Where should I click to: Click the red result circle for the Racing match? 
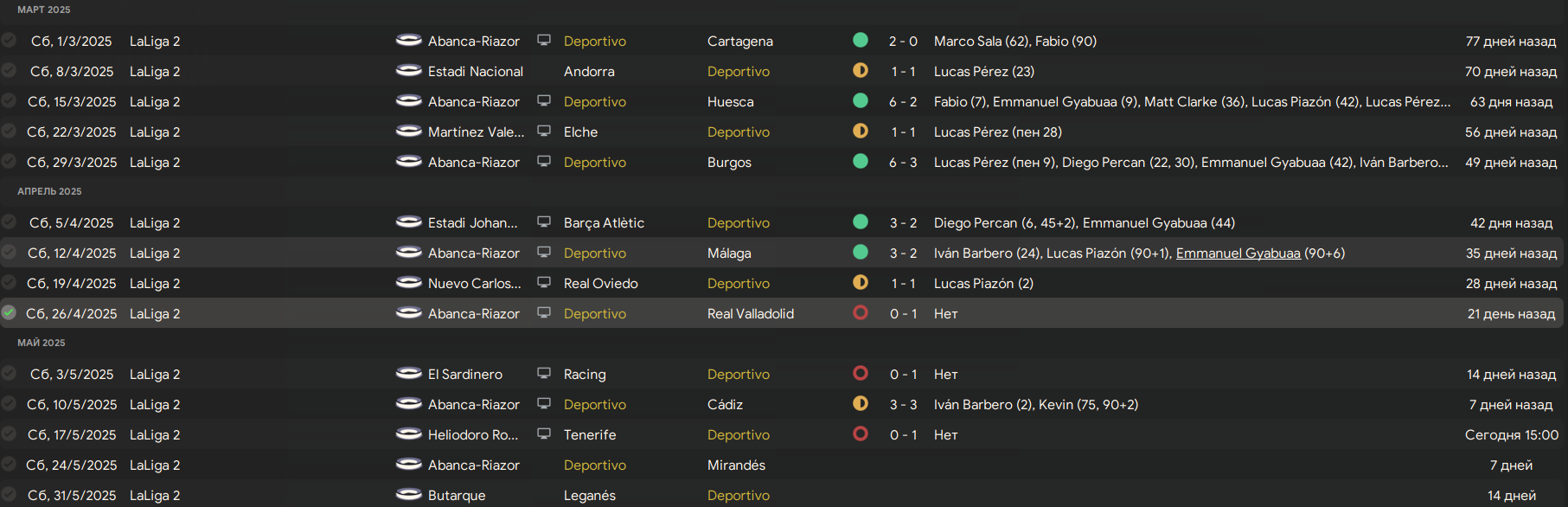coord(861,374)
